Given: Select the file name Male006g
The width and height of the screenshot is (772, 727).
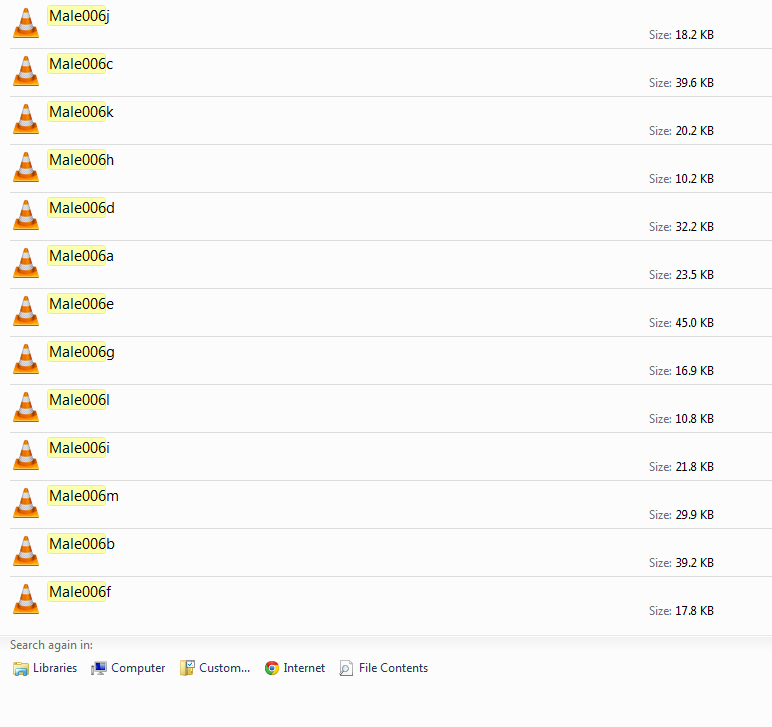Looking at the screenshot, I should 82,352.
